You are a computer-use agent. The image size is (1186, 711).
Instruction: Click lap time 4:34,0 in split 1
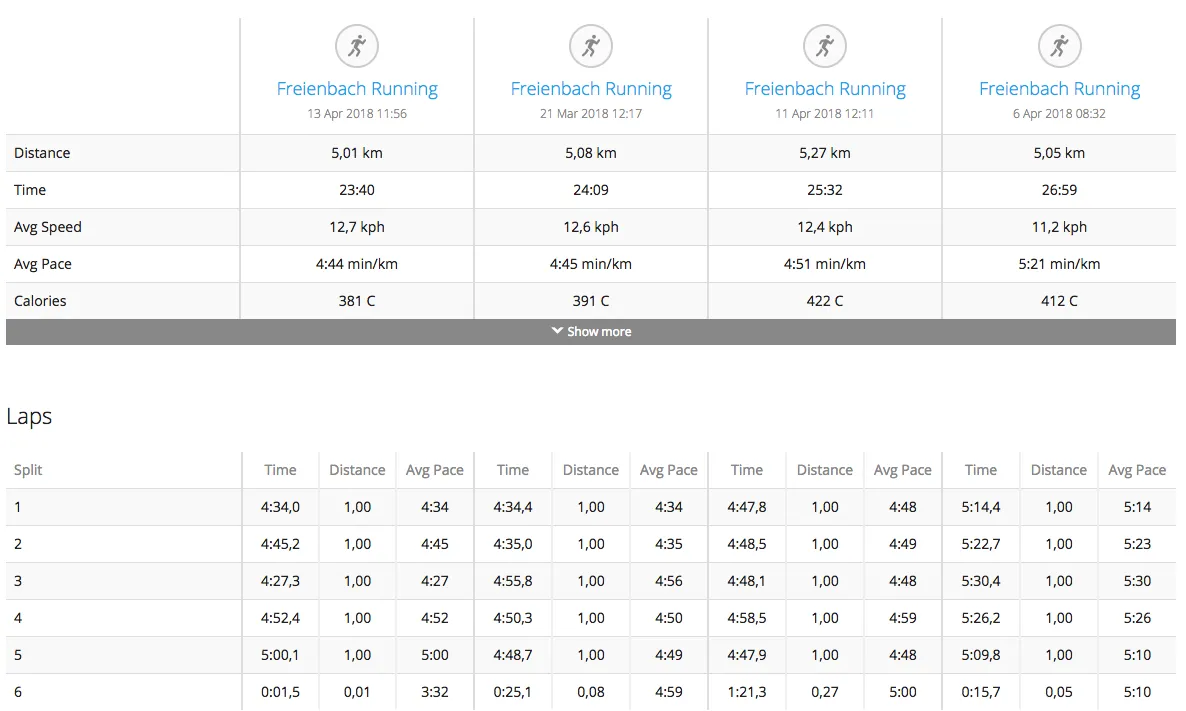[x=280, y=507]
